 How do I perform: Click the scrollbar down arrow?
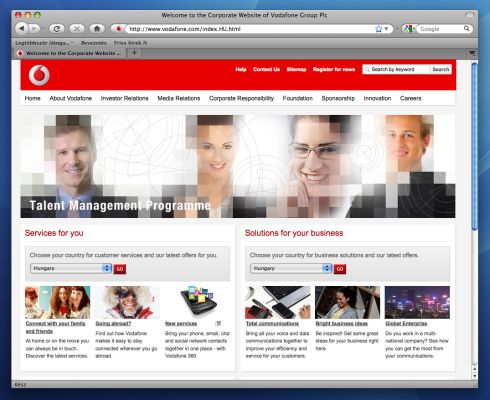click(475, 376)
